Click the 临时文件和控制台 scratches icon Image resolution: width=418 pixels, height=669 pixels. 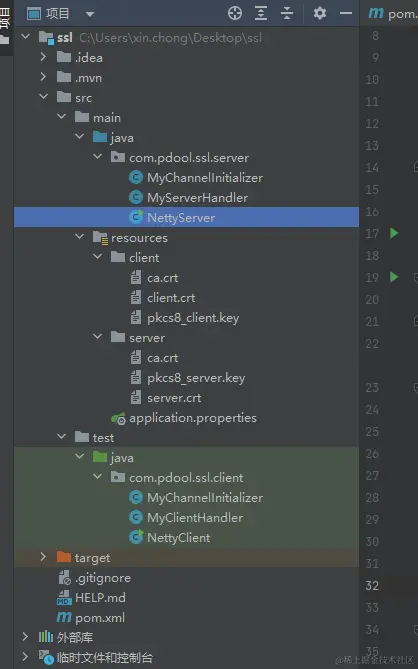click(x=46, y=657)
